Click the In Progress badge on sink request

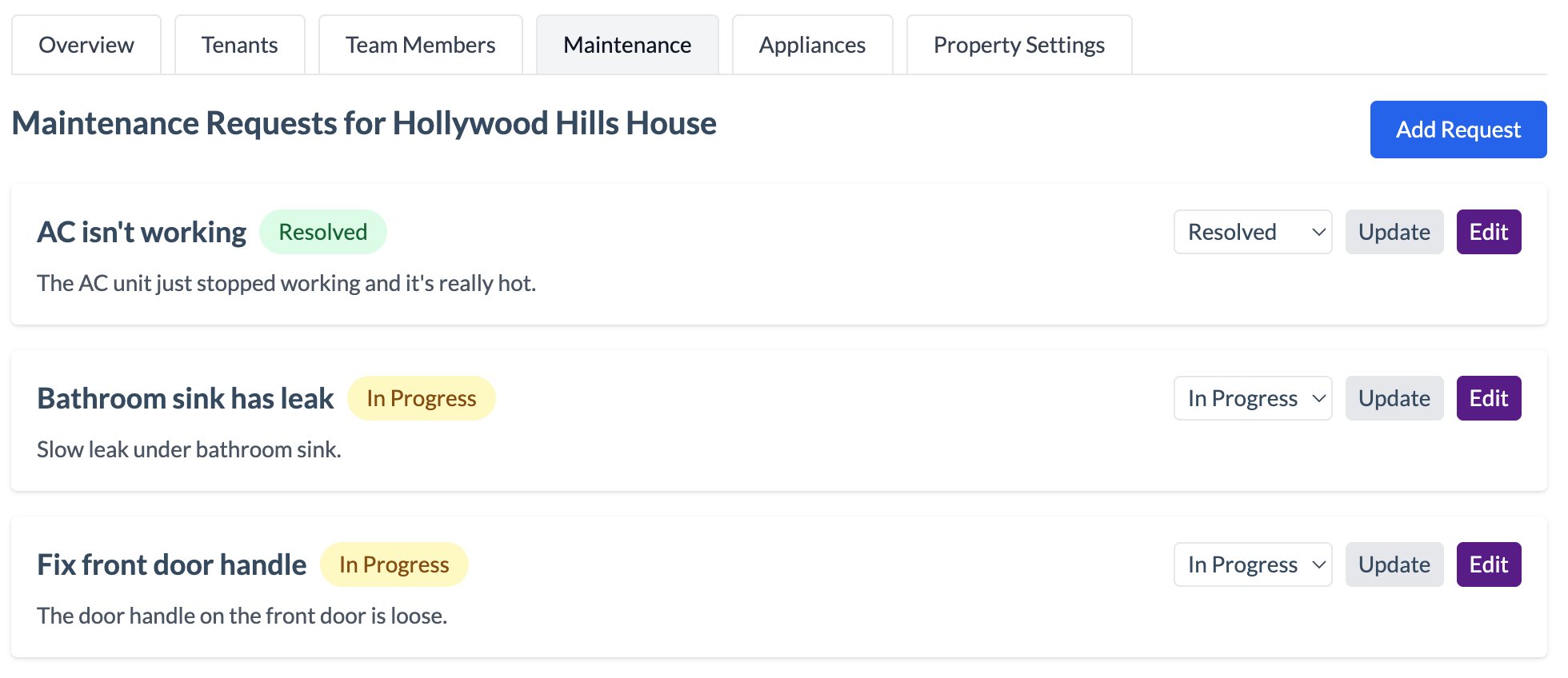[x=421, y=397]
